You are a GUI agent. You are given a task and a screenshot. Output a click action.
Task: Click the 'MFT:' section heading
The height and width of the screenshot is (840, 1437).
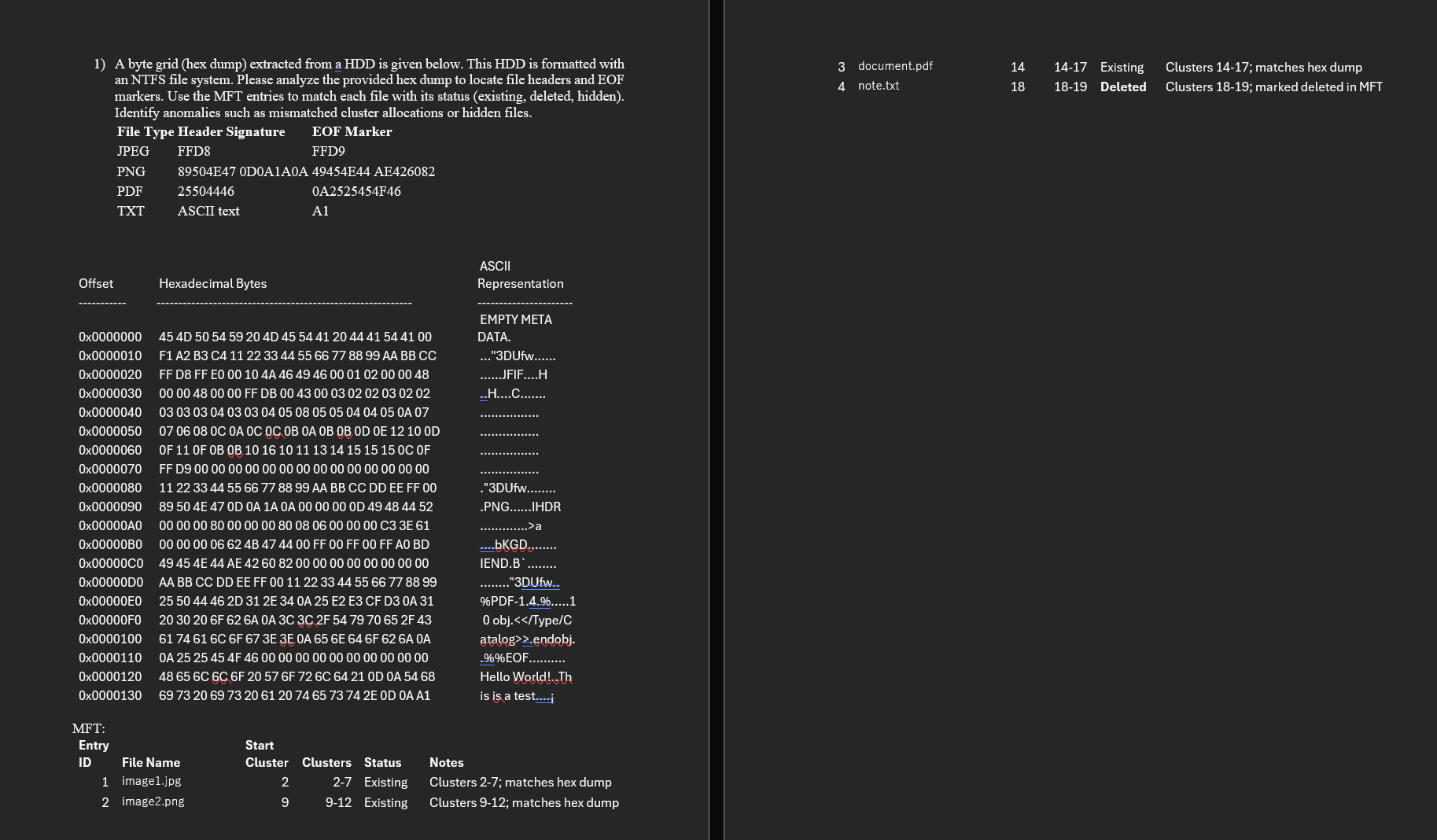(89, 728)
